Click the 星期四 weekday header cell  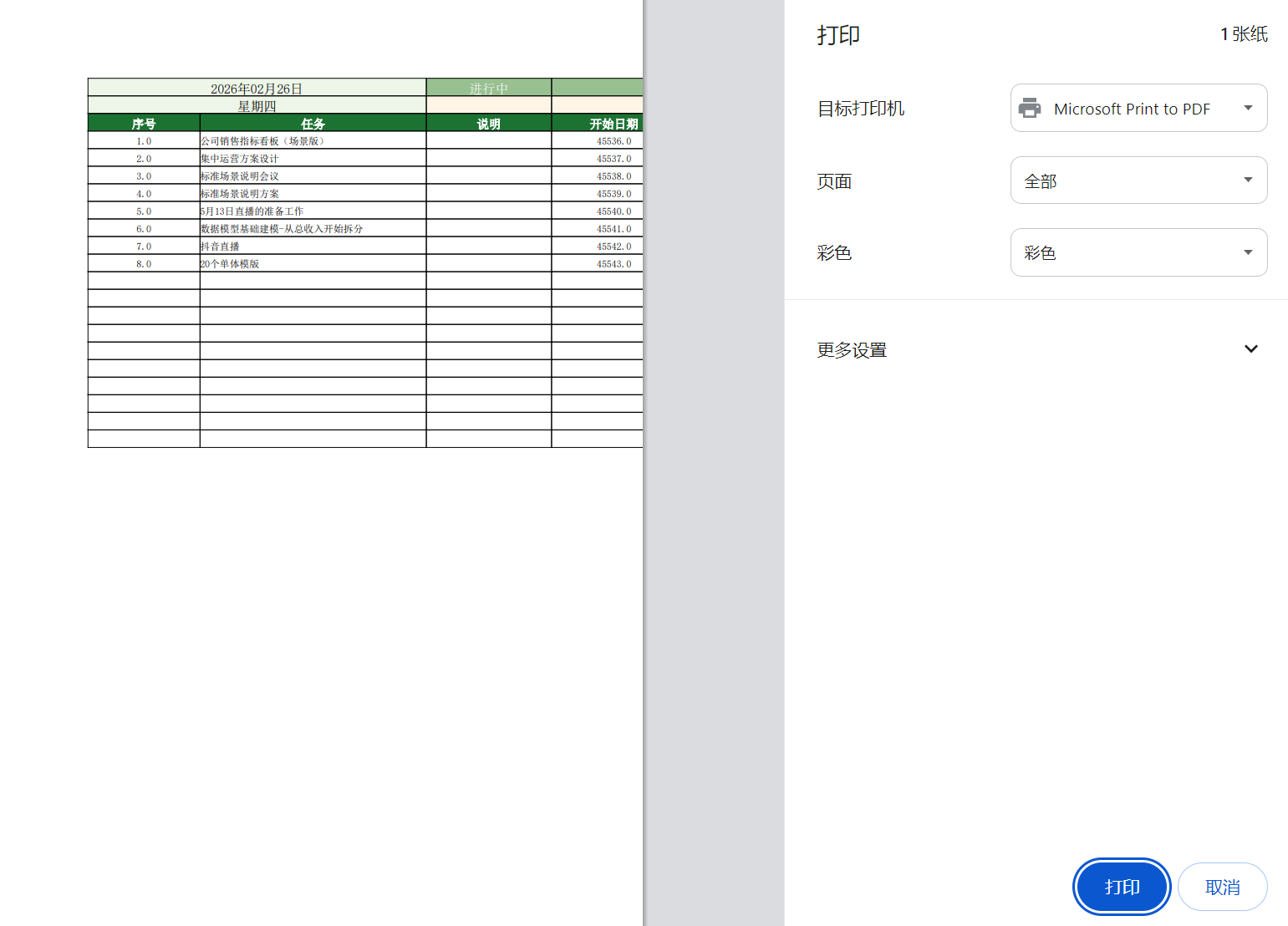click(257, 106)
